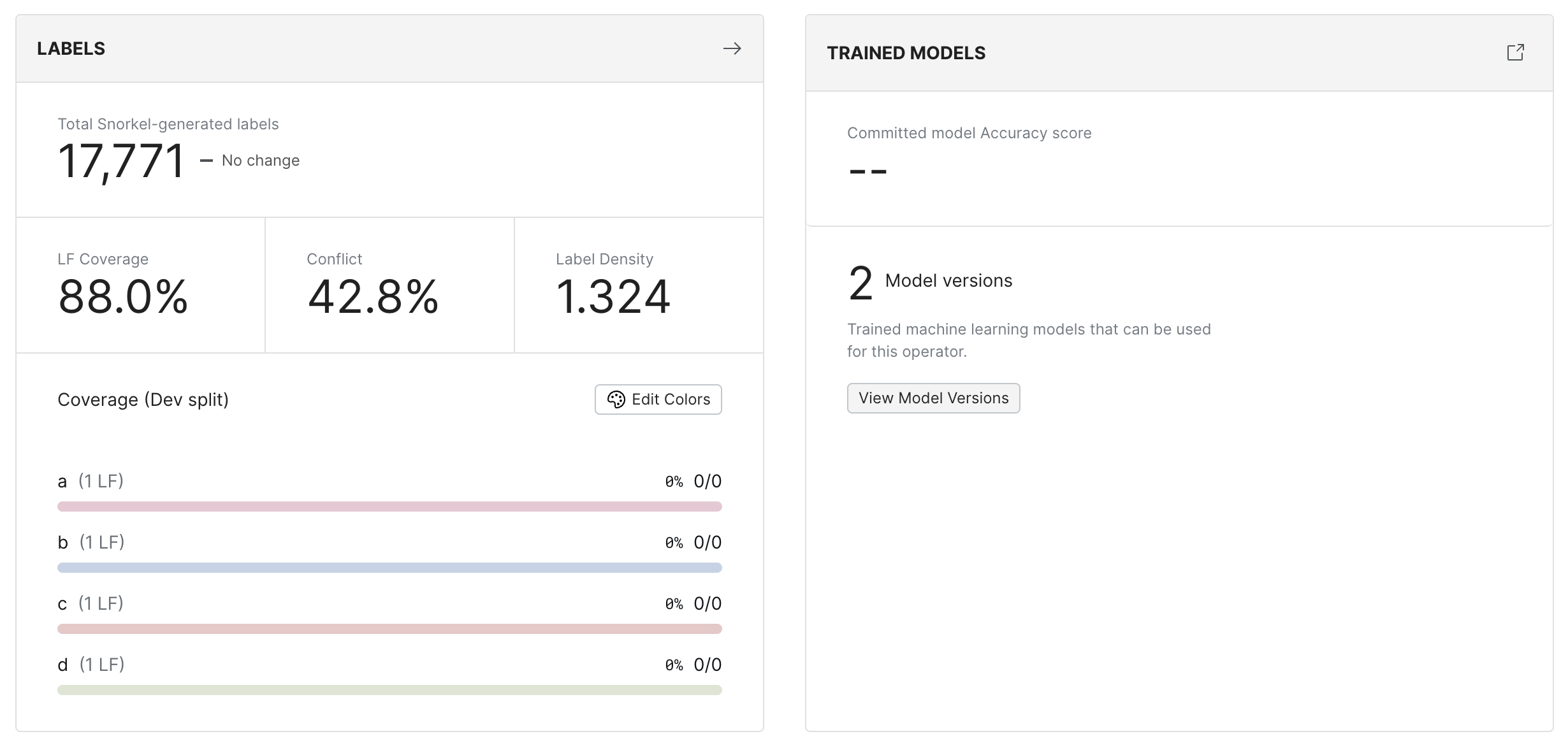Screen dimensions: 1568x748
Task: Select red coverage bar for label c
Action: coord(389,629)
